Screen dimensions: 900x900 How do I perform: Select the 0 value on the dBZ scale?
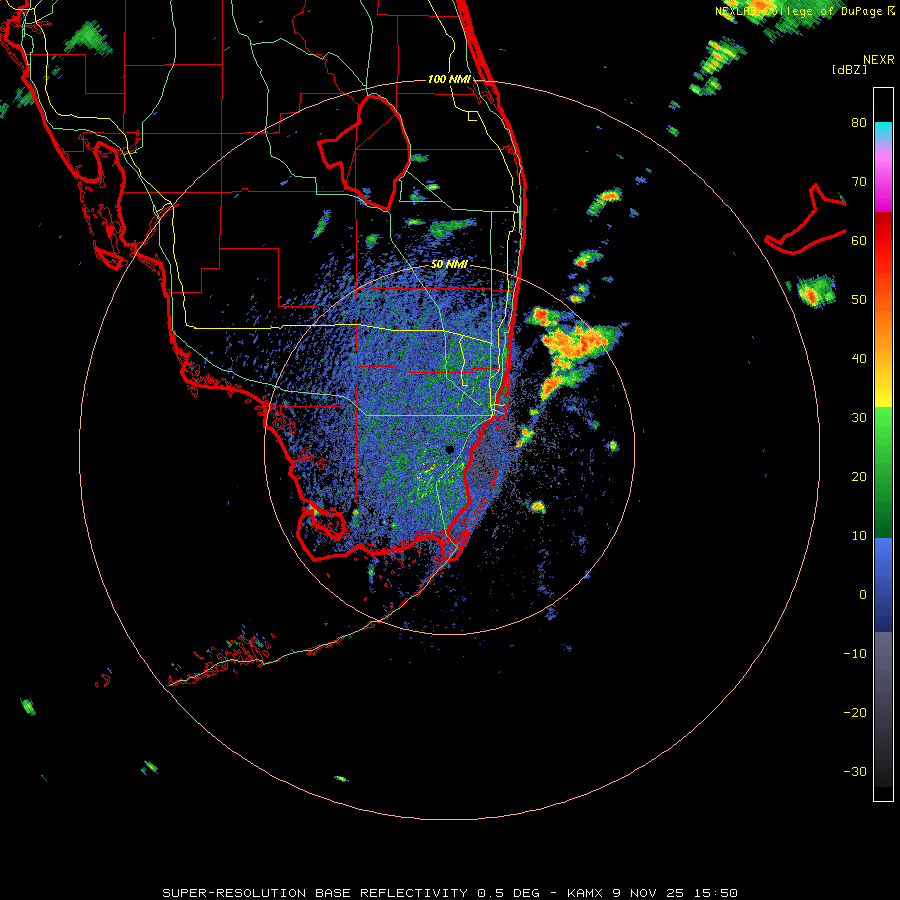pos(863,595)
